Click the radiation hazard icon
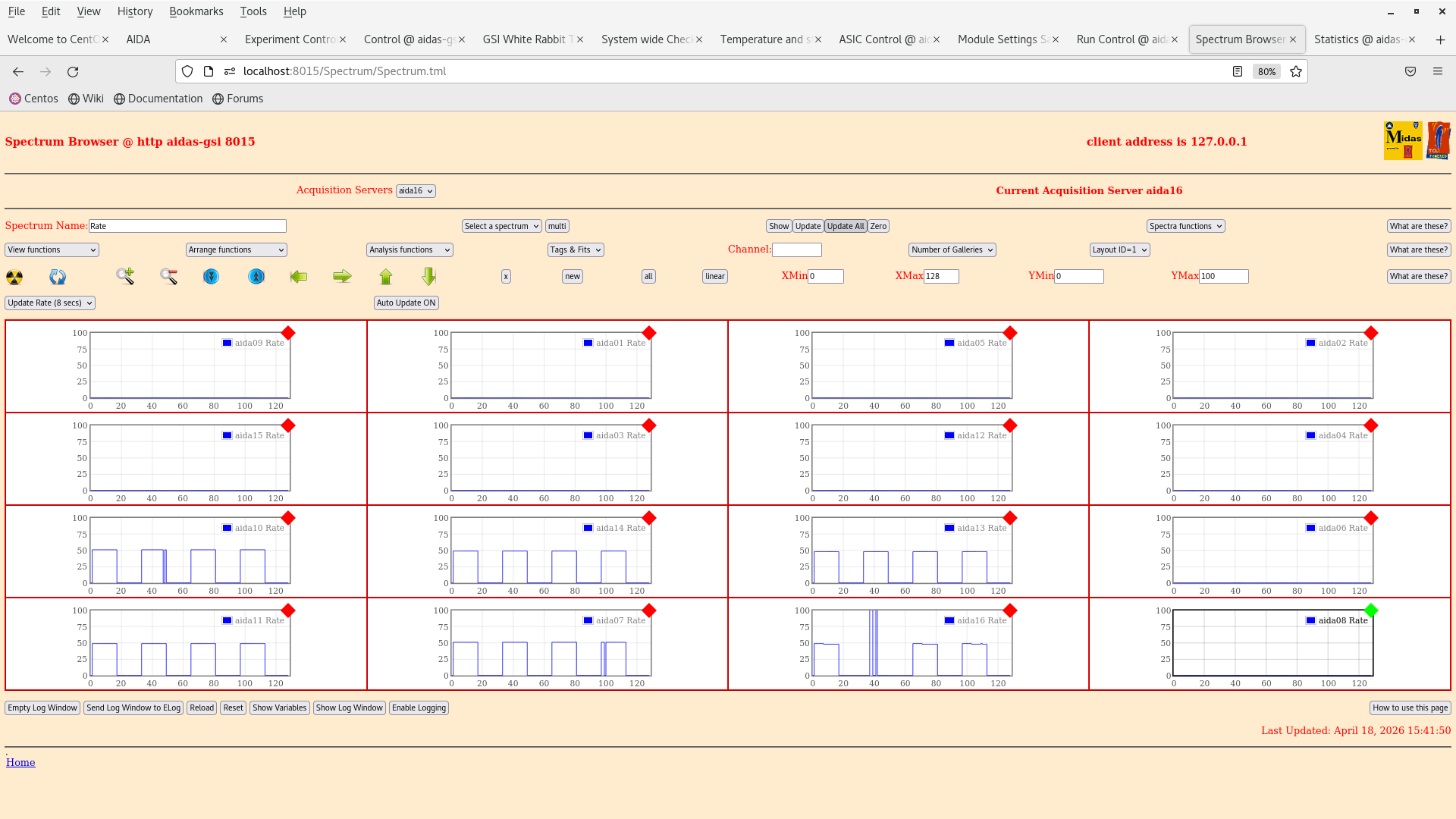1456x819 pixels. coord(14,278)
